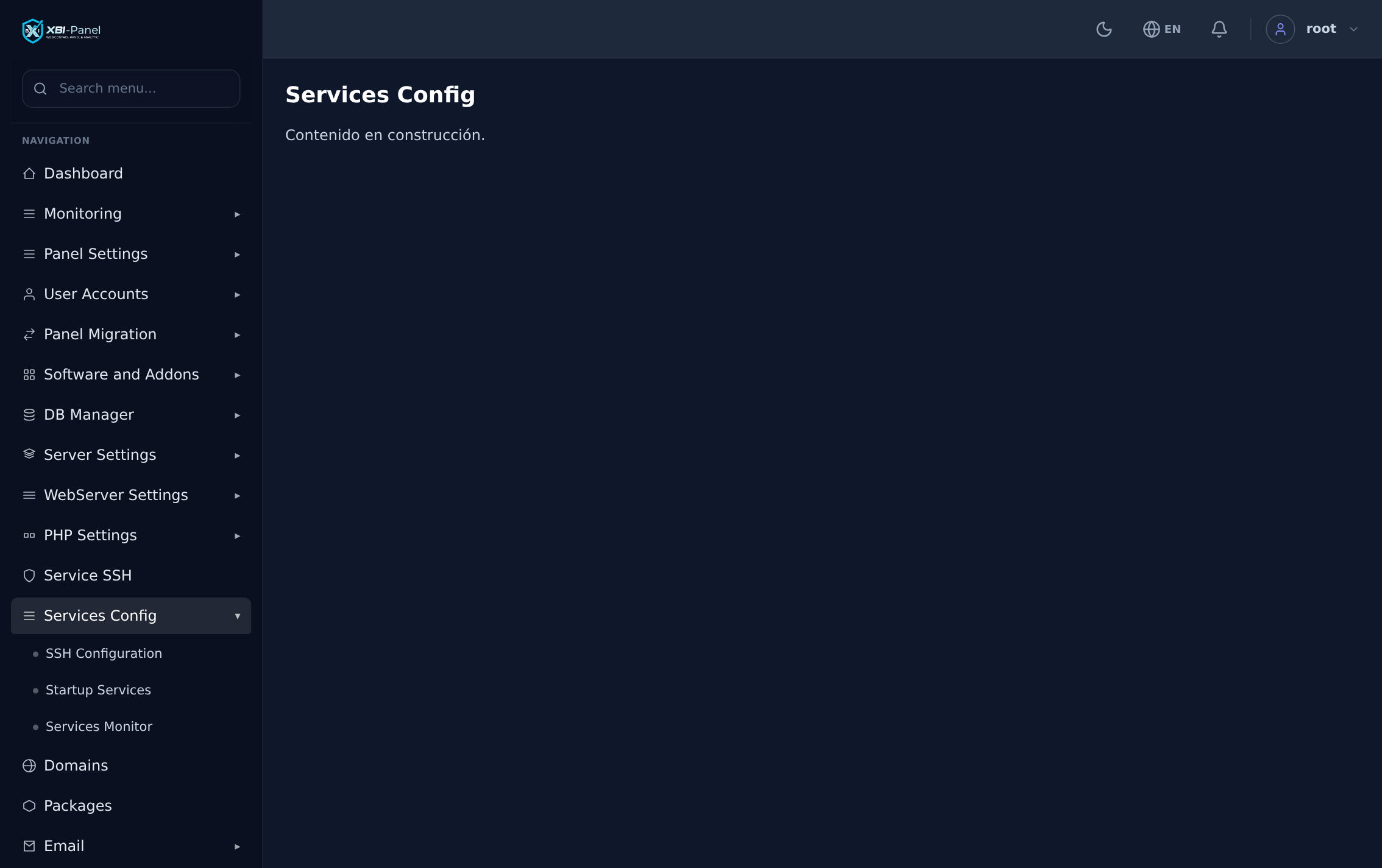
Task: Expand the Panel Settings arrow
Action: pyautogui.click(x=238, y=255)
